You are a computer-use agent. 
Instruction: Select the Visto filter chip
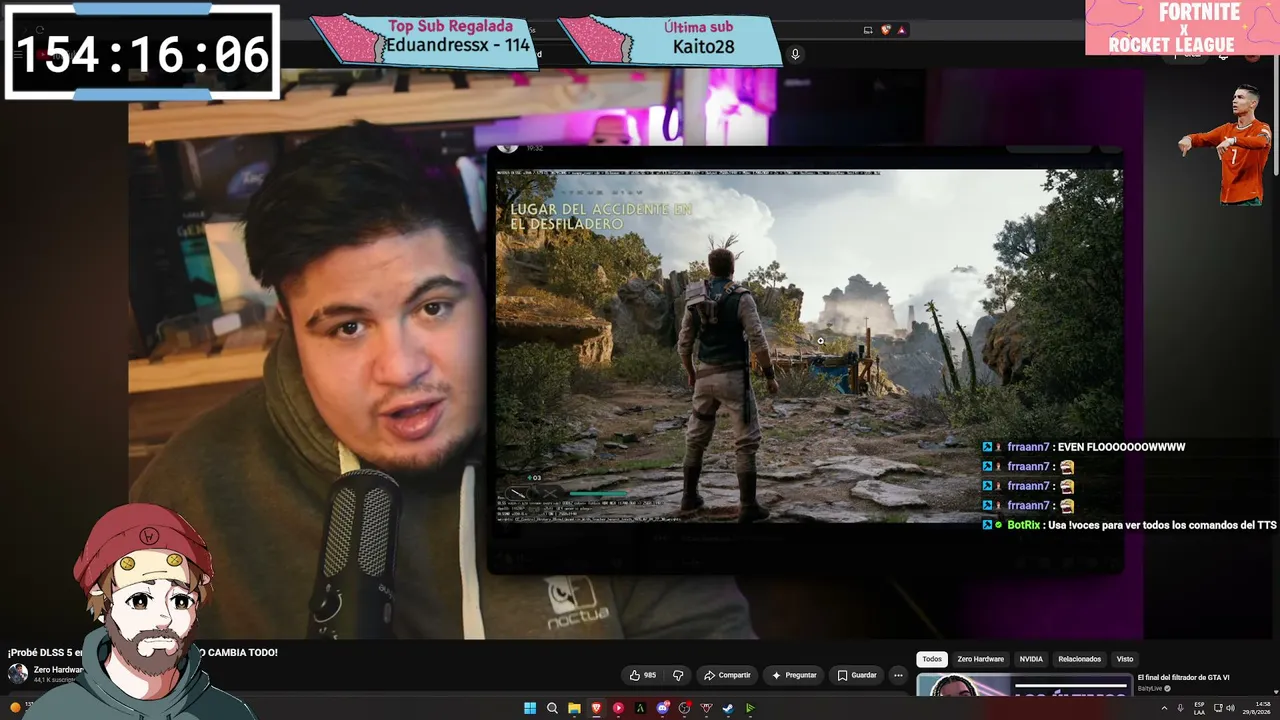click(1125, 659)
